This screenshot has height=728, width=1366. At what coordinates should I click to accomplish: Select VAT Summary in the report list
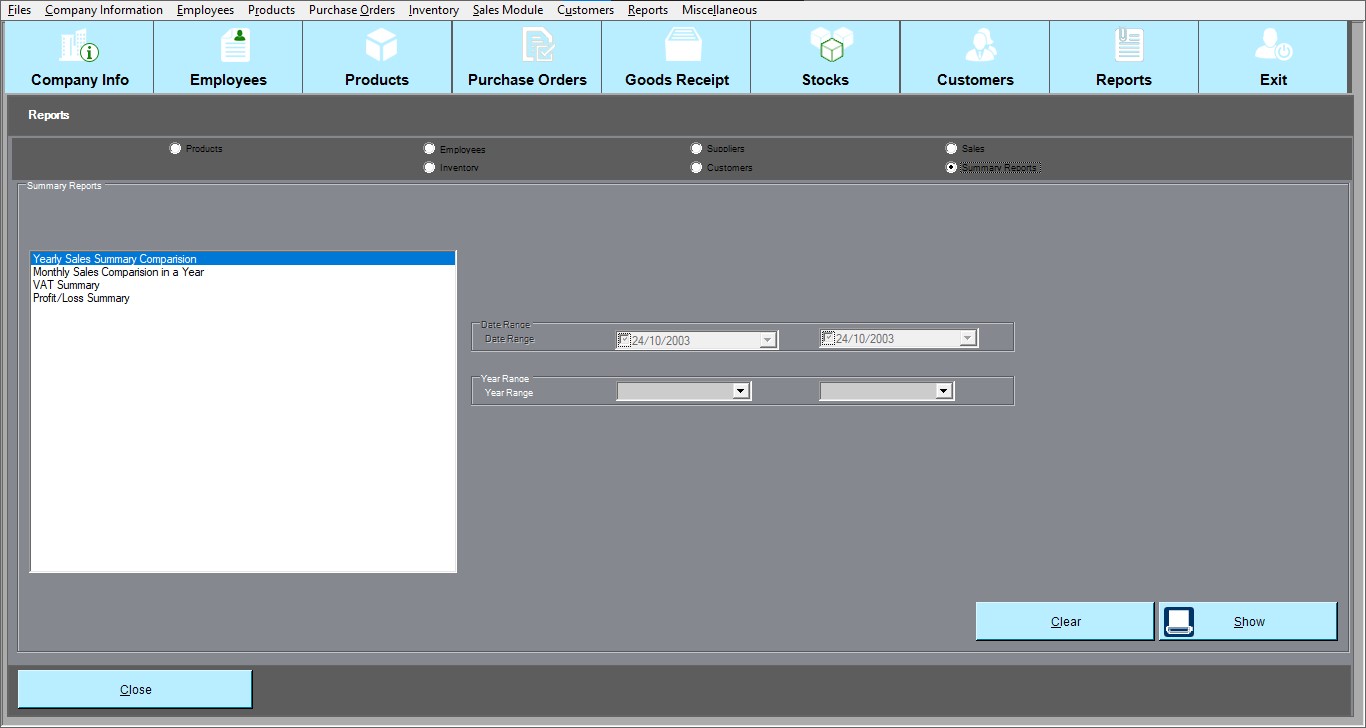(x=66, y=285)
